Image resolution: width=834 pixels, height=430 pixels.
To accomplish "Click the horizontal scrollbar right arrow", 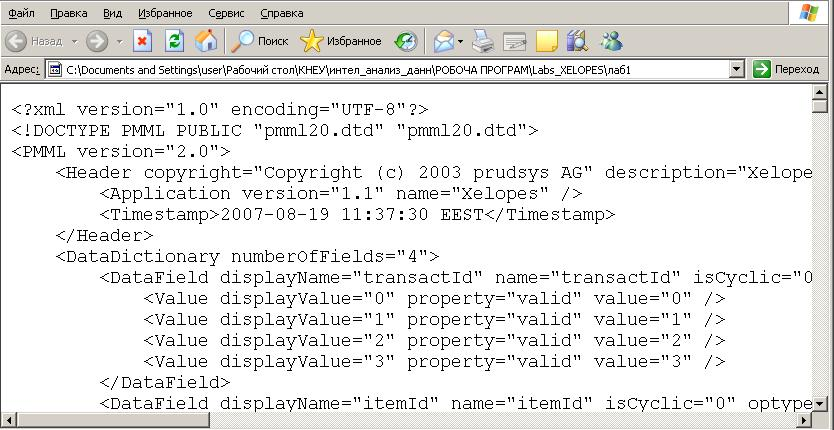I will pos(805,419).
